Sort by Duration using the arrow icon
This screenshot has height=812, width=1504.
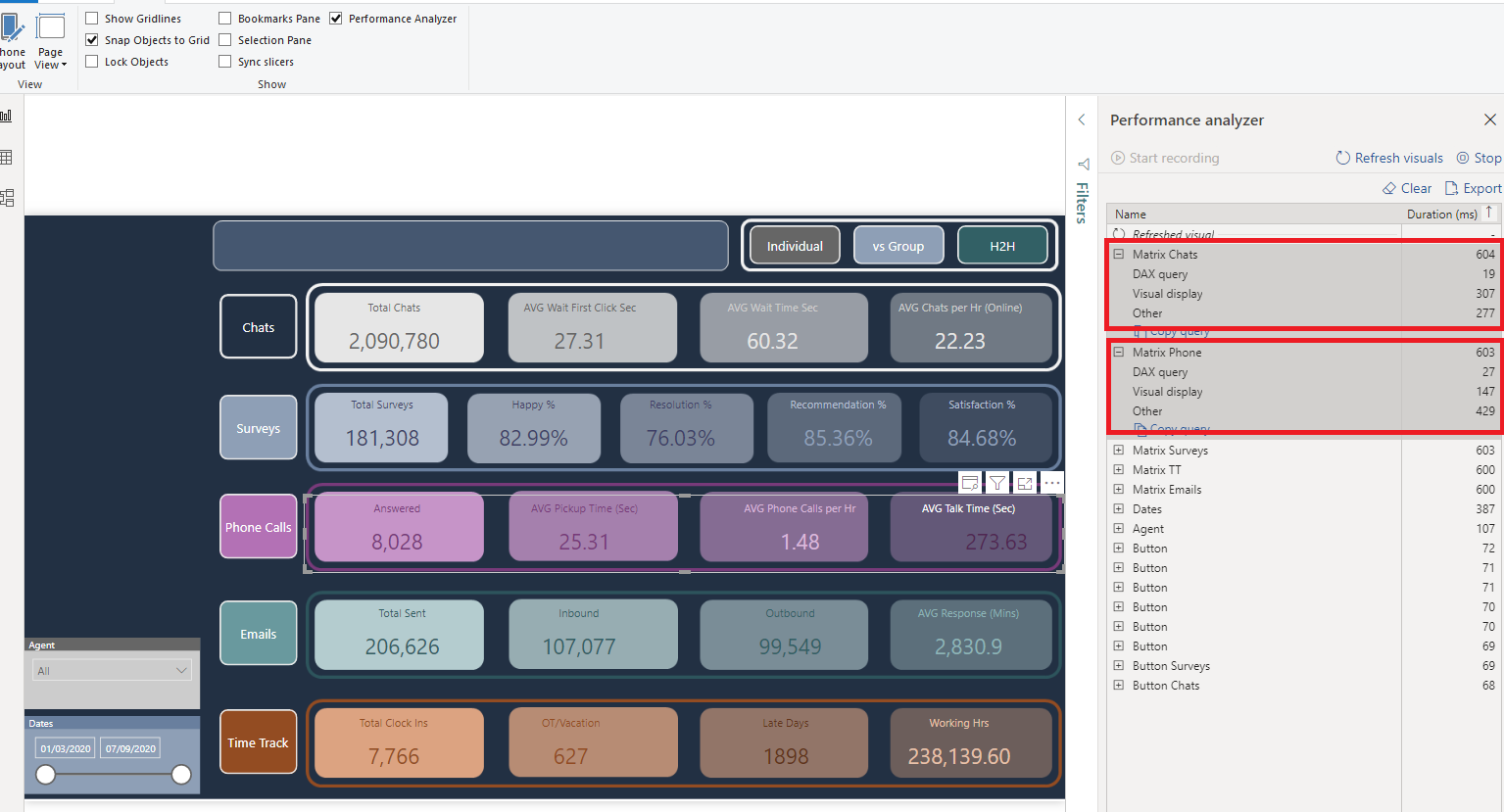1489,213
